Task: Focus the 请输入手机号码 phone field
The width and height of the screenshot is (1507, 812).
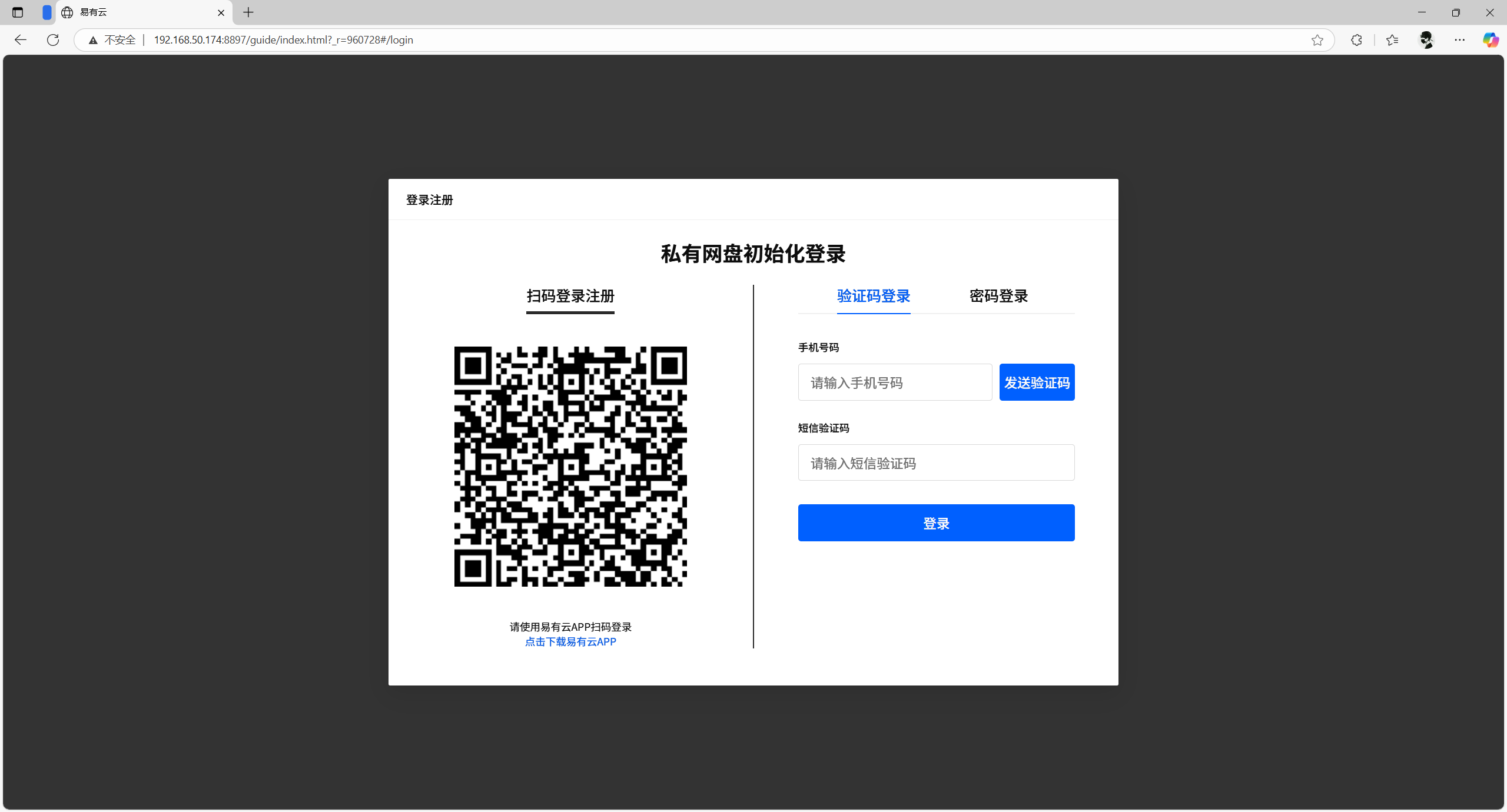Action: (895, 382)
